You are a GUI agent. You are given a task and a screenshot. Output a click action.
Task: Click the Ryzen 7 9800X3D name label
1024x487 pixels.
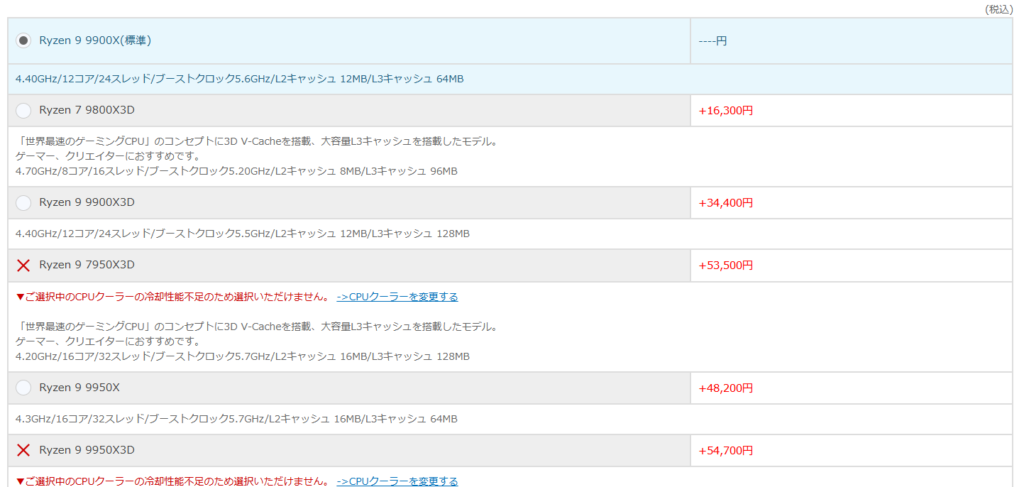click(x=86, y=110)
